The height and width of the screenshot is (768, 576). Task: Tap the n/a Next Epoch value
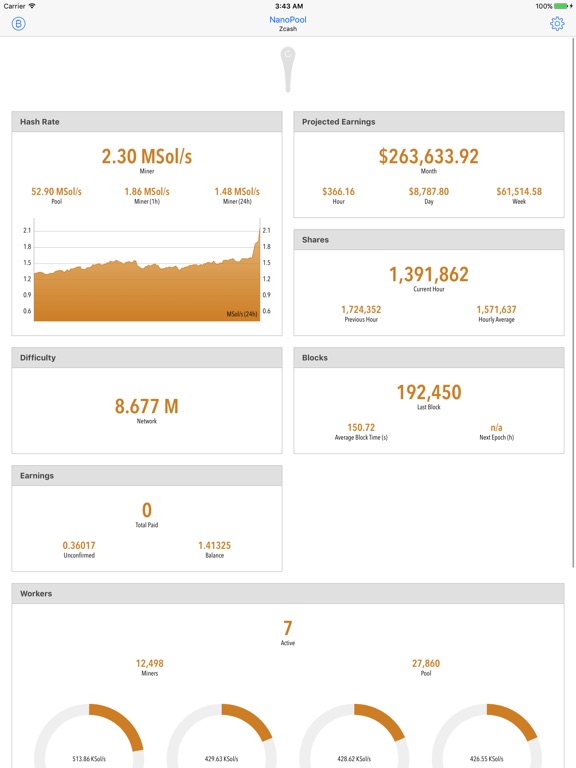click(496, 428)
